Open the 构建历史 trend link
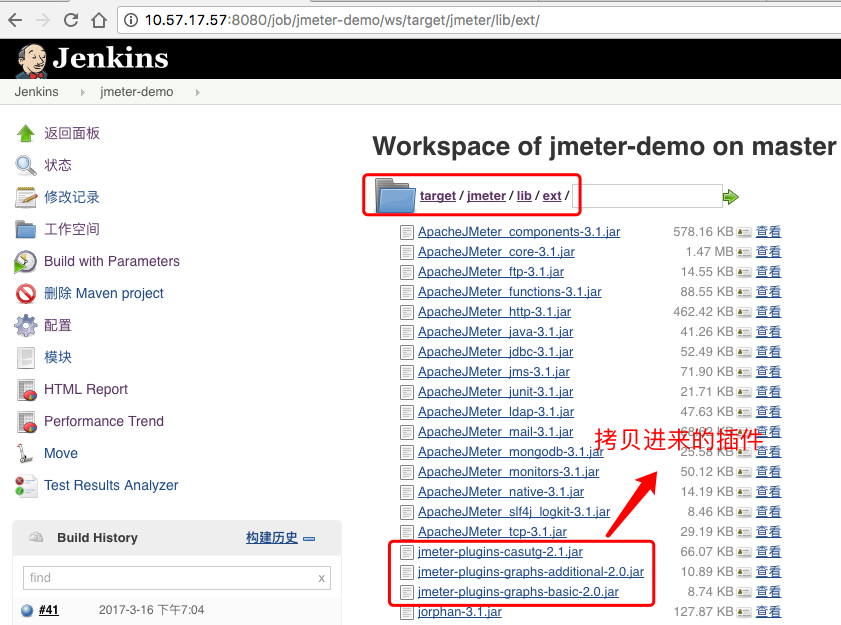The width and height of the screenshot is (841, 625). pyautogui.click(x=271, y=538)
